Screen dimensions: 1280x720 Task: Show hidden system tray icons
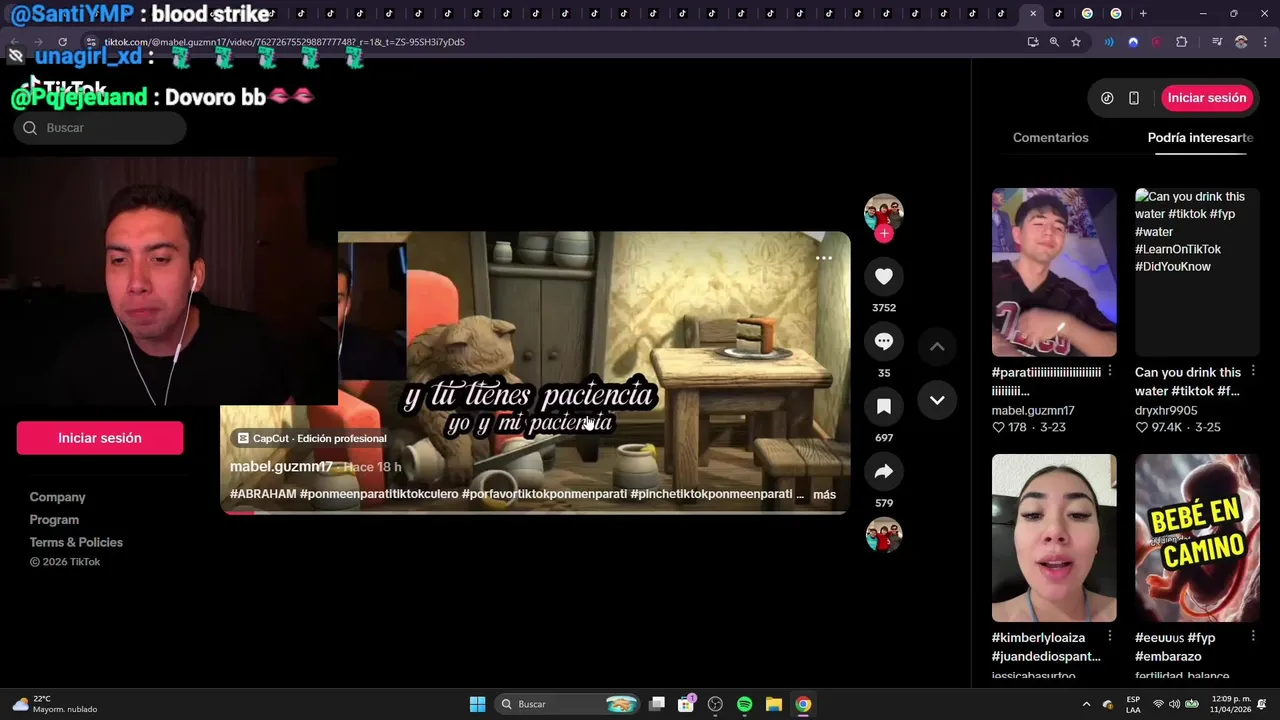coord(1087,704)
